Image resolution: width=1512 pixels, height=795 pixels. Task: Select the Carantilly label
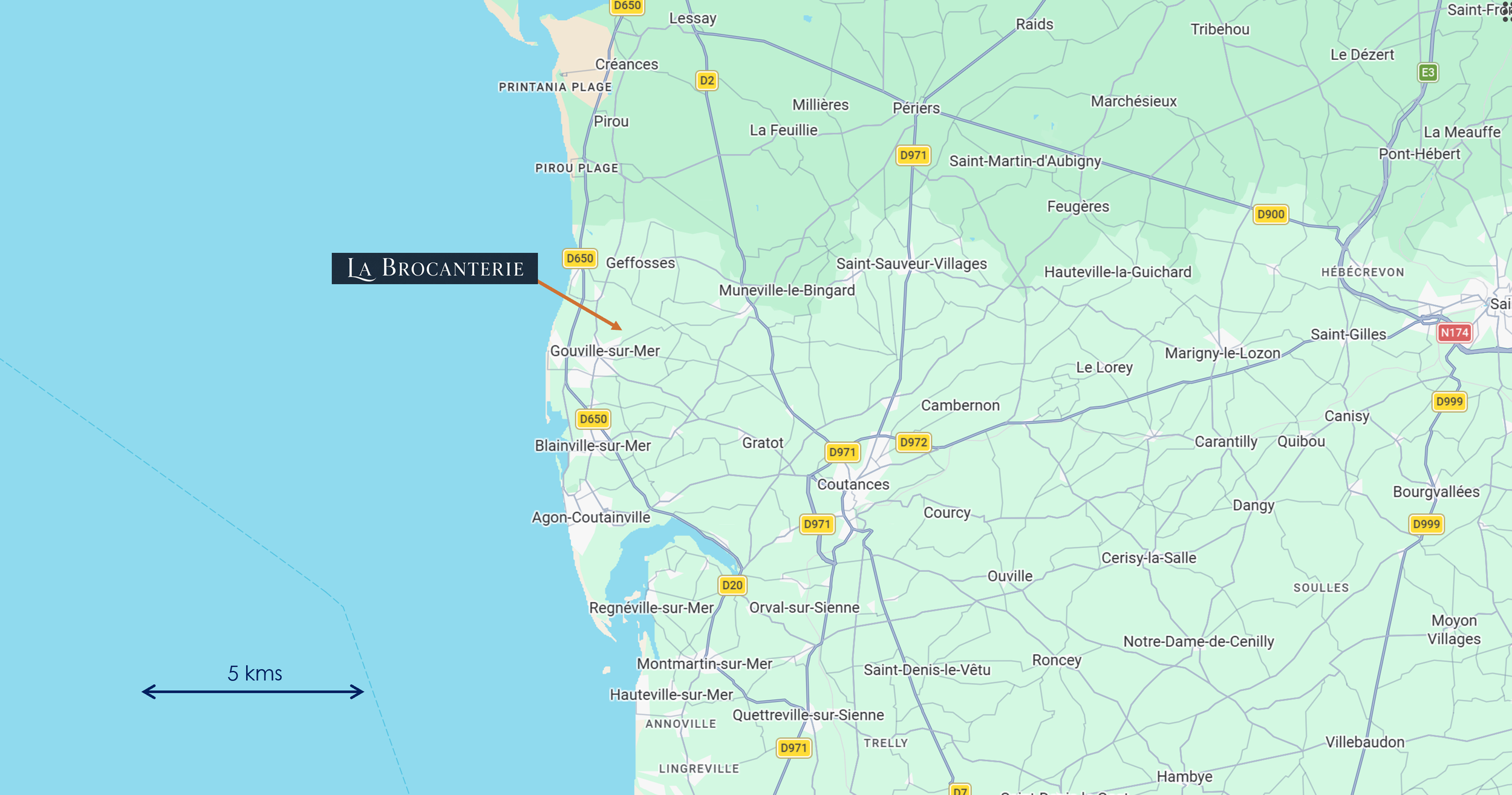tap(1226, 442)
